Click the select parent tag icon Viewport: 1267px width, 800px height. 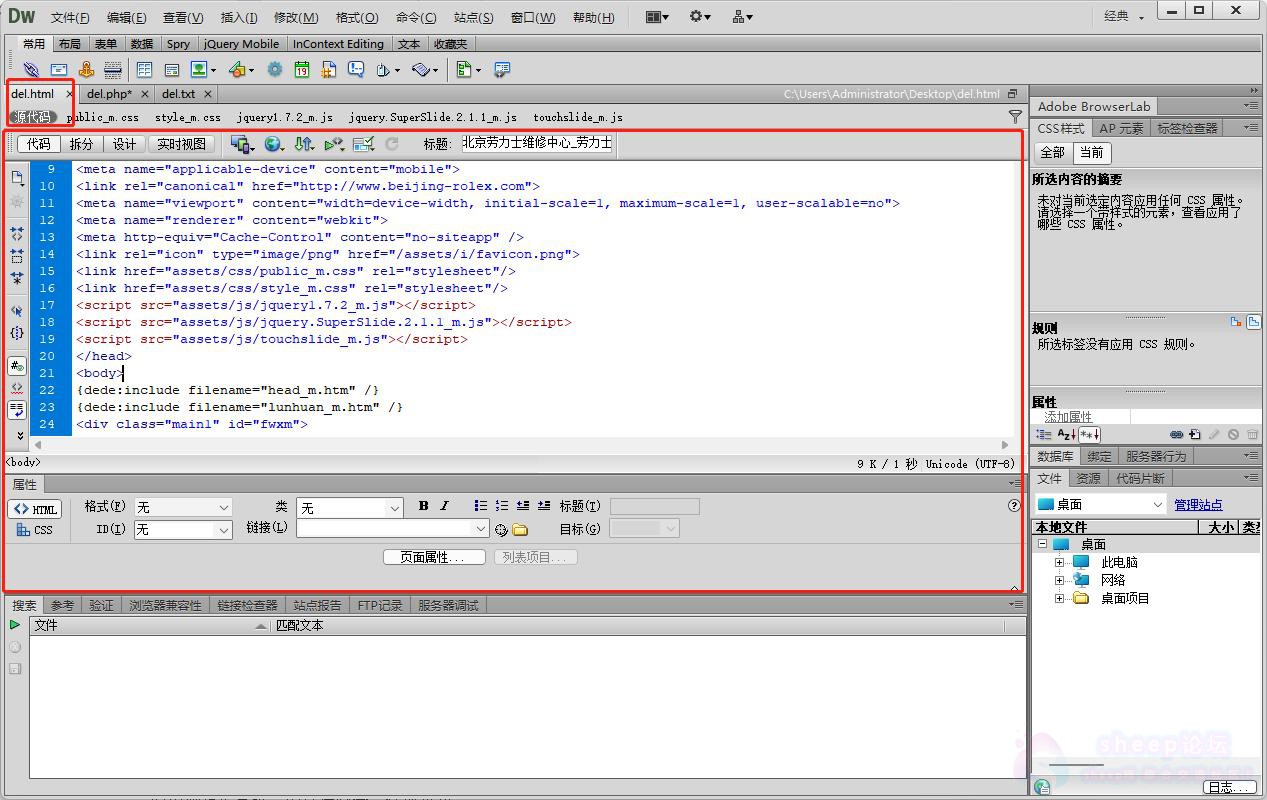[x=17, y=311]
